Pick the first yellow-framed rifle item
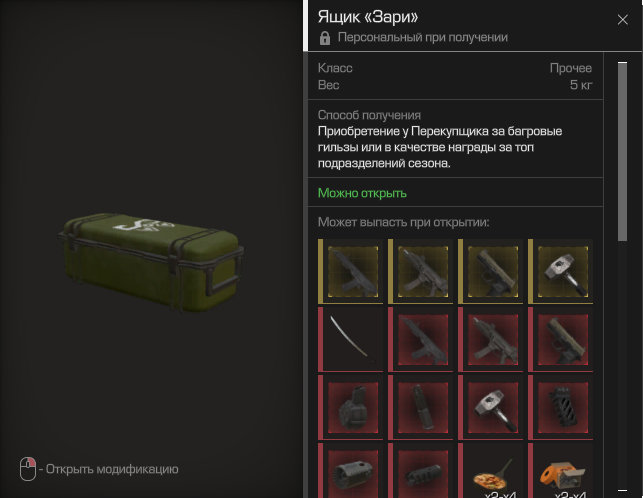 tap(351, 271)
